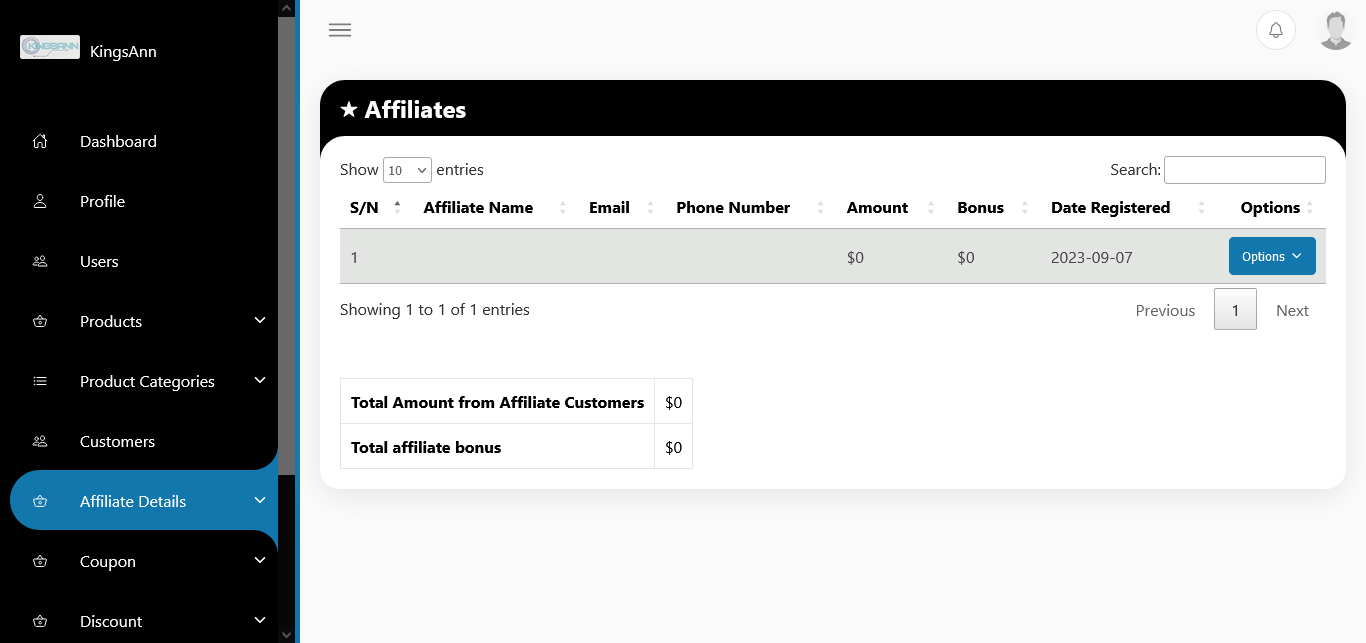Sort by the Options column header
The width and height of the screenshot is (1366, 643).
tap(1271, 208)
